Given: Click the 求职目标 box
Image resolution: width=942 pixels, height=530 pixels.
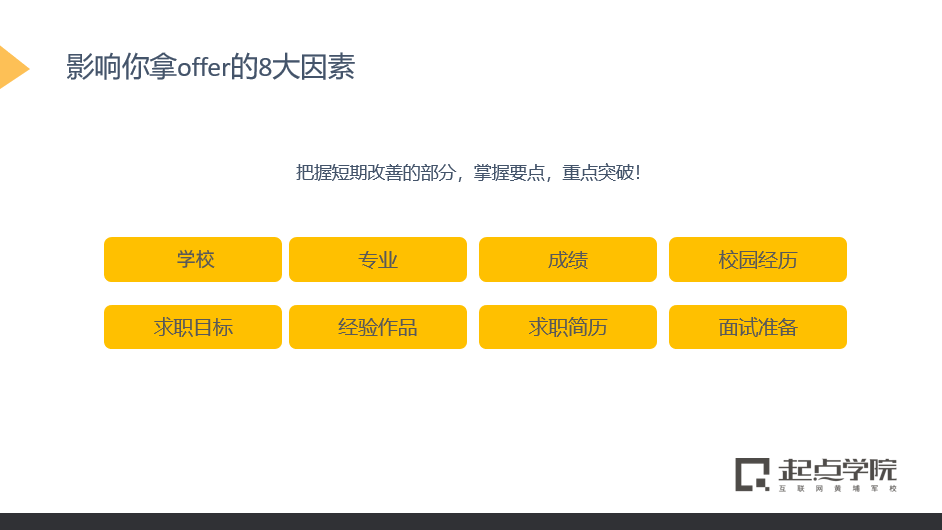Looking at the screenshot, I should point(193,327).
